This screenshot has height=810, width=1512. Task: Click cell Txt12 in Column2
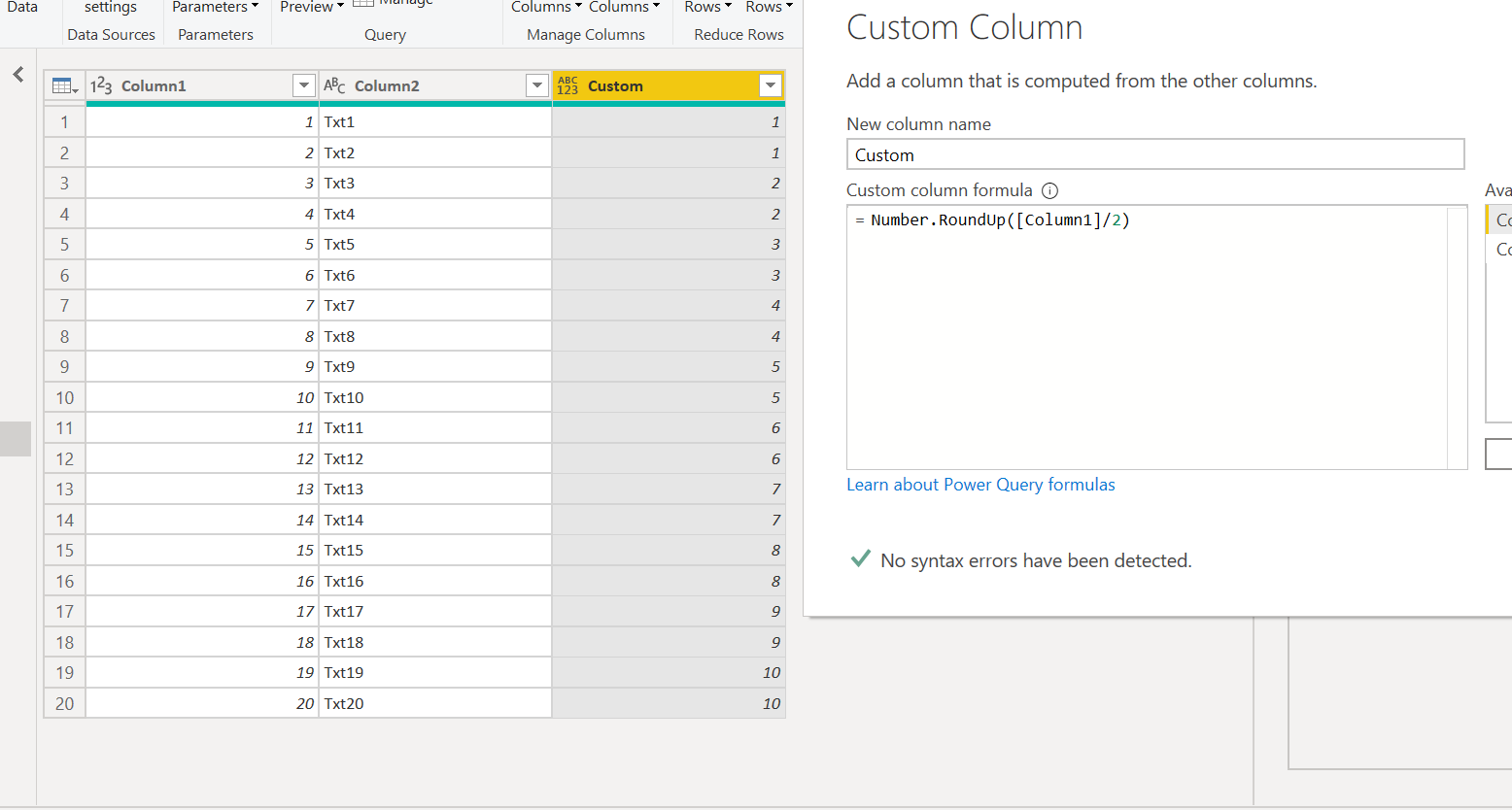(435, 459)
